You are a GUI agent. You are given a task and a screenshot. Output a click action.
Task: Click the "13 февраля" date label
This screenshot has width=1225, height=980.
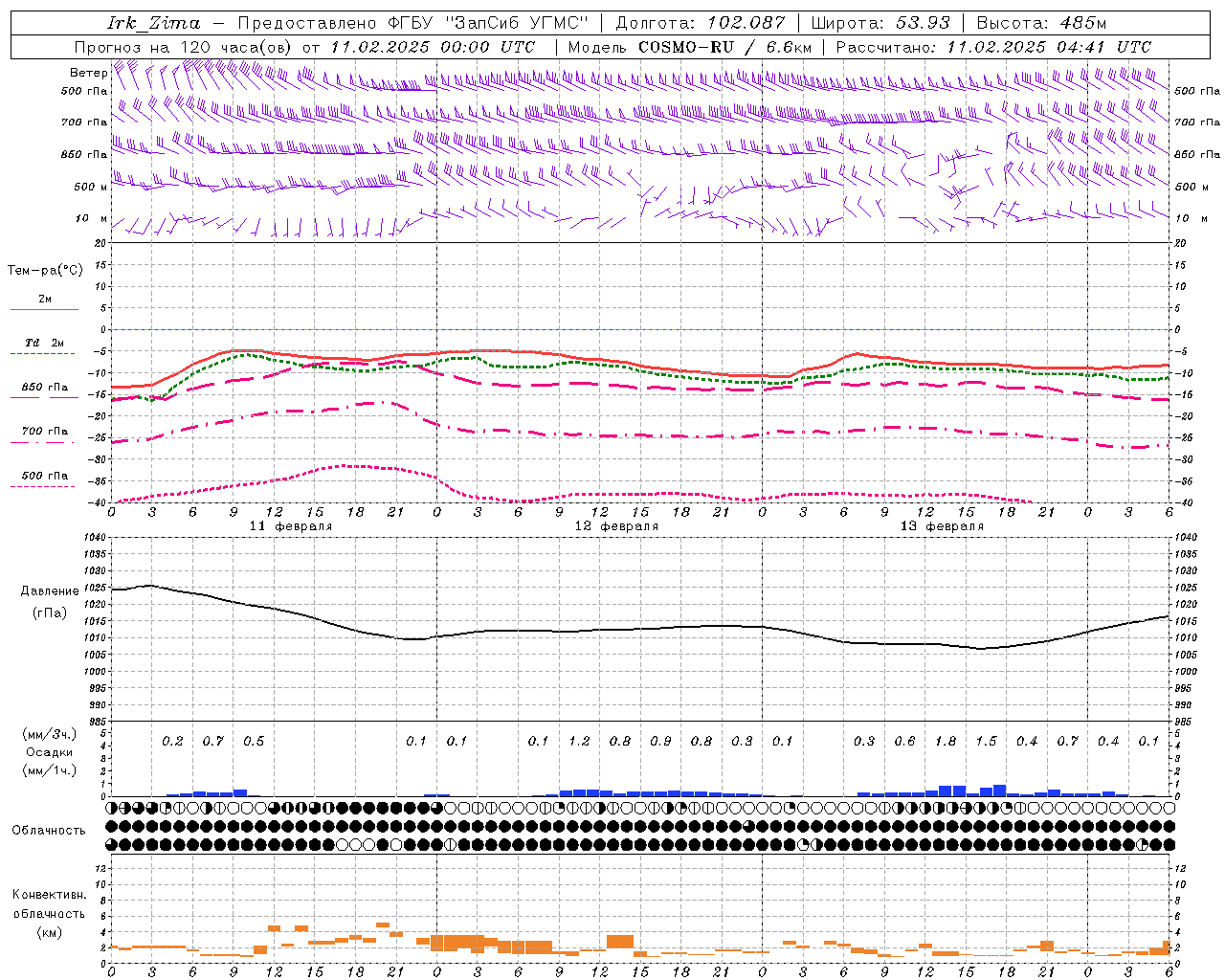click(x=942, y=526)
